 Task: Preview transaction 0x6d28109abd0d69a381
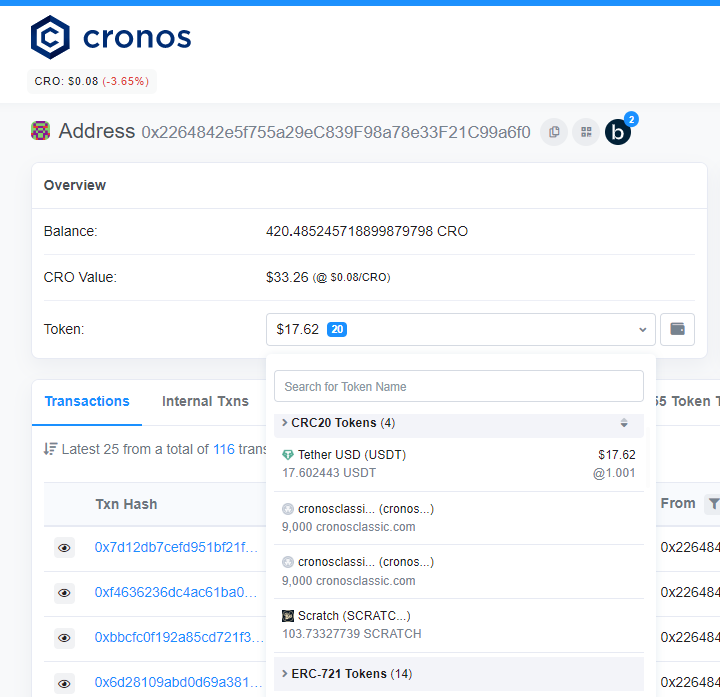click(64, 684)
